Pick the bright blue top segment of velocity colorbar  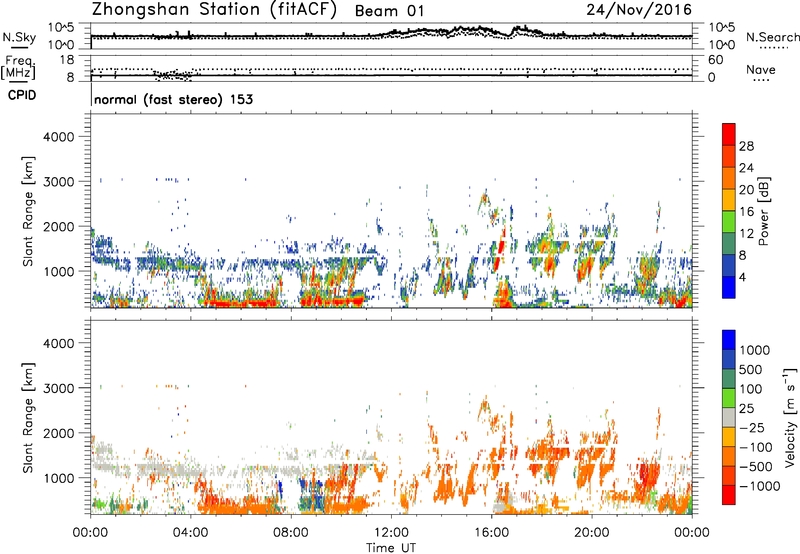(729, 340)
